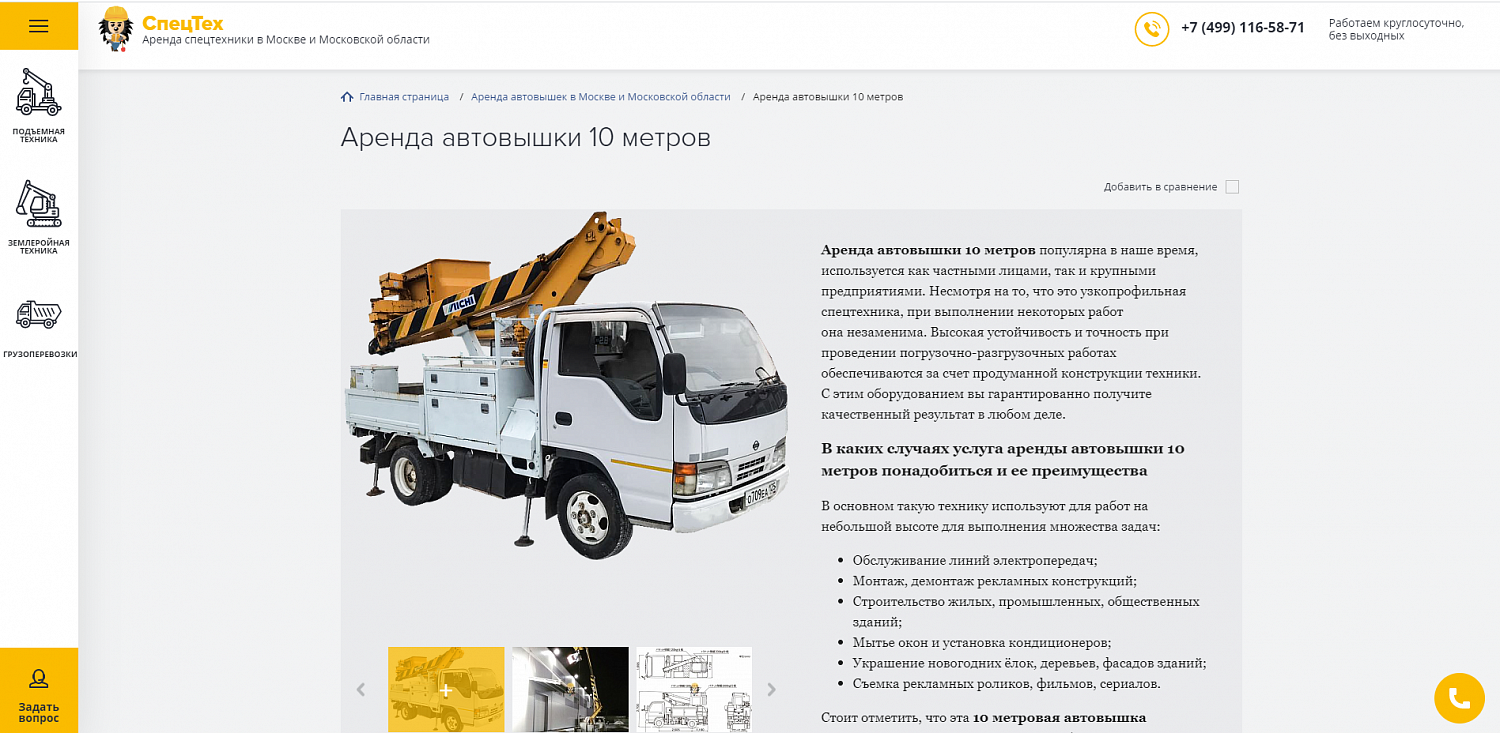Image resolution: width=1500 pixels, height=733 pixels.
Task: Click list item Съемка рекламных роликов
Action: point(1007,684)
